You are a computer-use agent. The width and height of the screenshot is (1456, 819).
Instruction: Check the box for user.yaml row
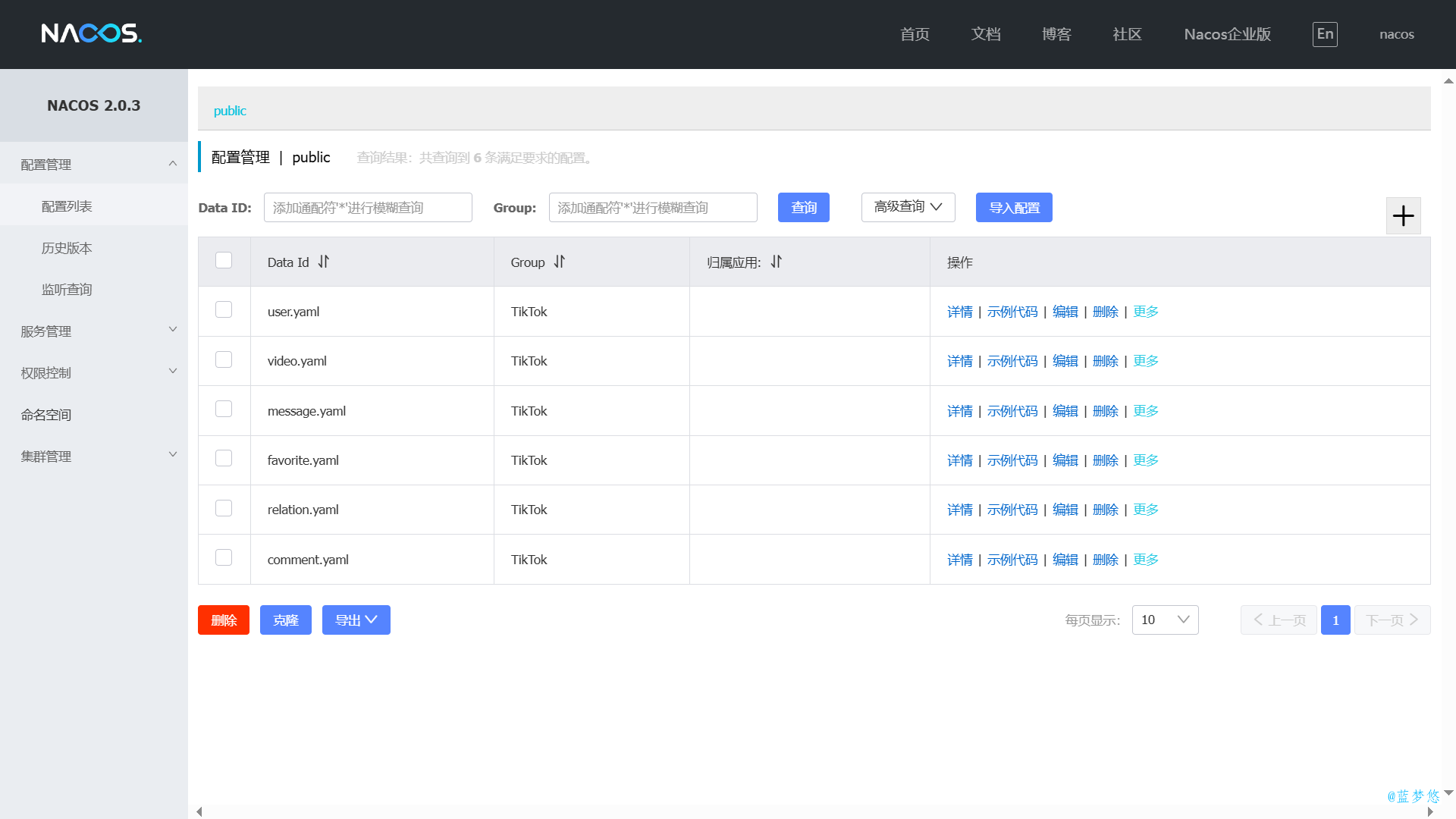(224, 309)
